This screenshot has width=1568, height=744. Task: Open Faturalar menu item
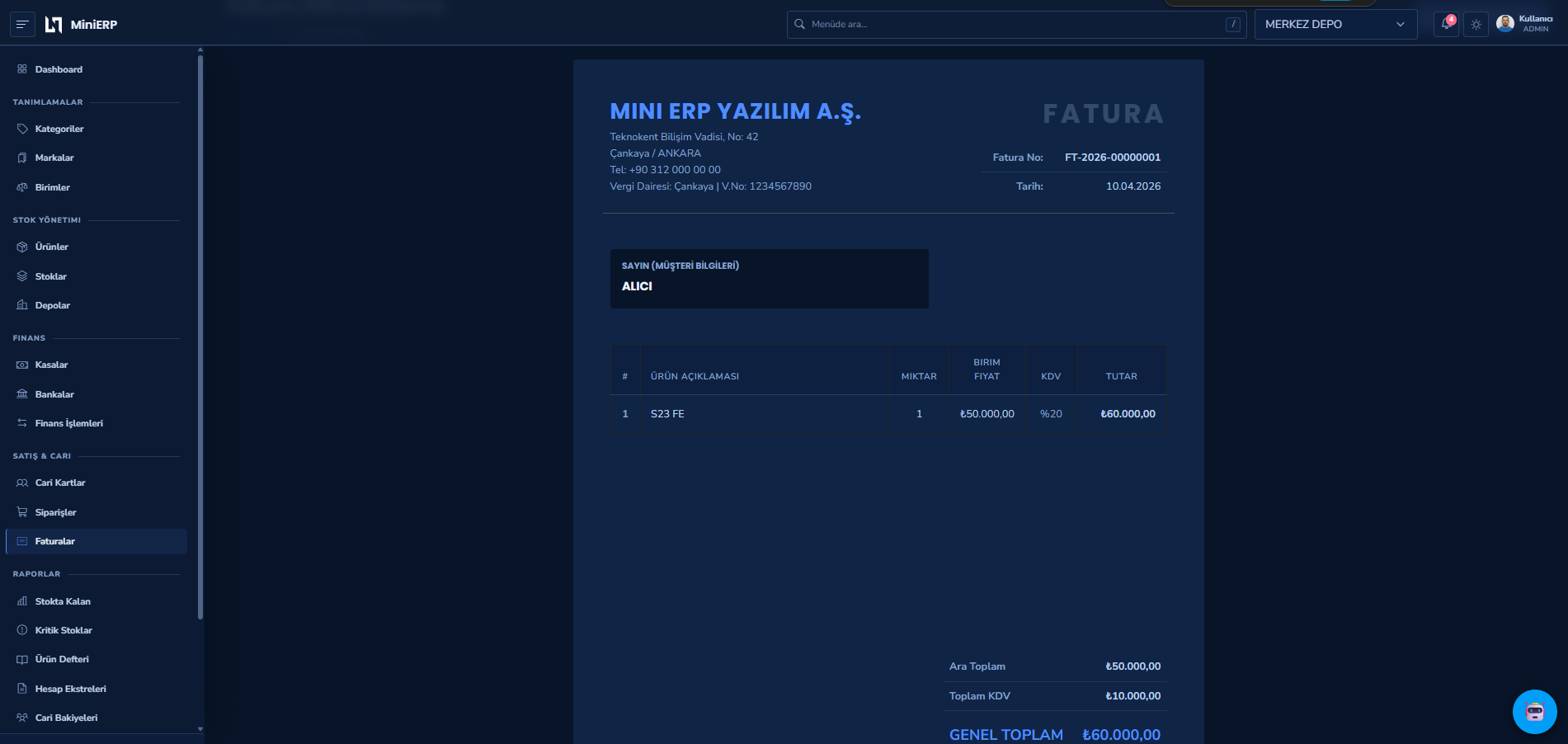(96, 541)
